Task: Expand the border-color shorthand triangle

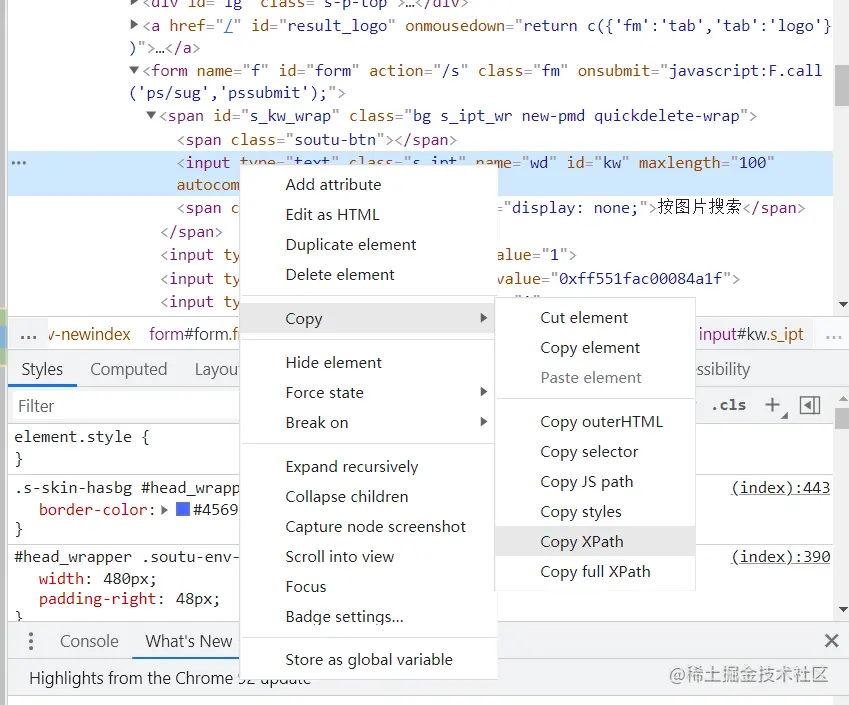Action: tap(164, 510)
